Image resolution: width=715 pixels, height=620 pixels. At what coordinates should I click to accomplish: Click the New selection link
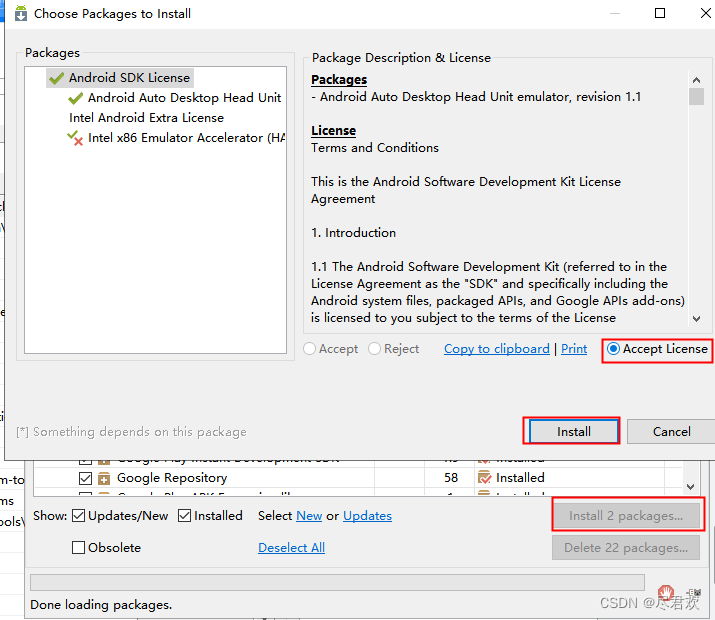[x=309, y=516]
